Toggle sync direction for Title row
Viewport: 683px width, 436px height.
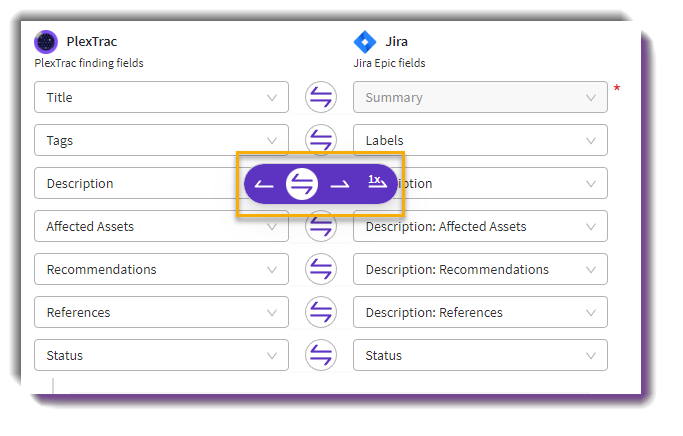[321, 97]
